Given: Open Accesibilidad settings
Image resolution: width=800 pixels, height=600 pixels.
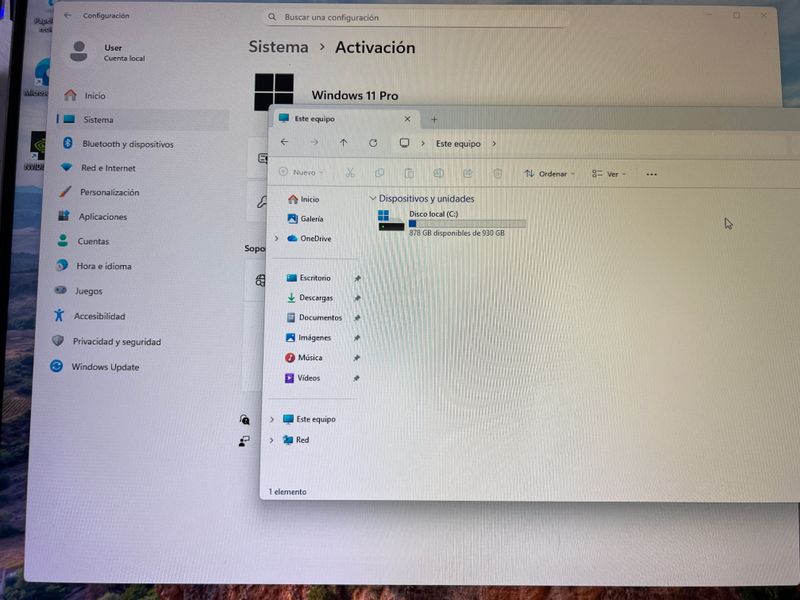Looking at the screenshot, I should click(x=89, y=316).
